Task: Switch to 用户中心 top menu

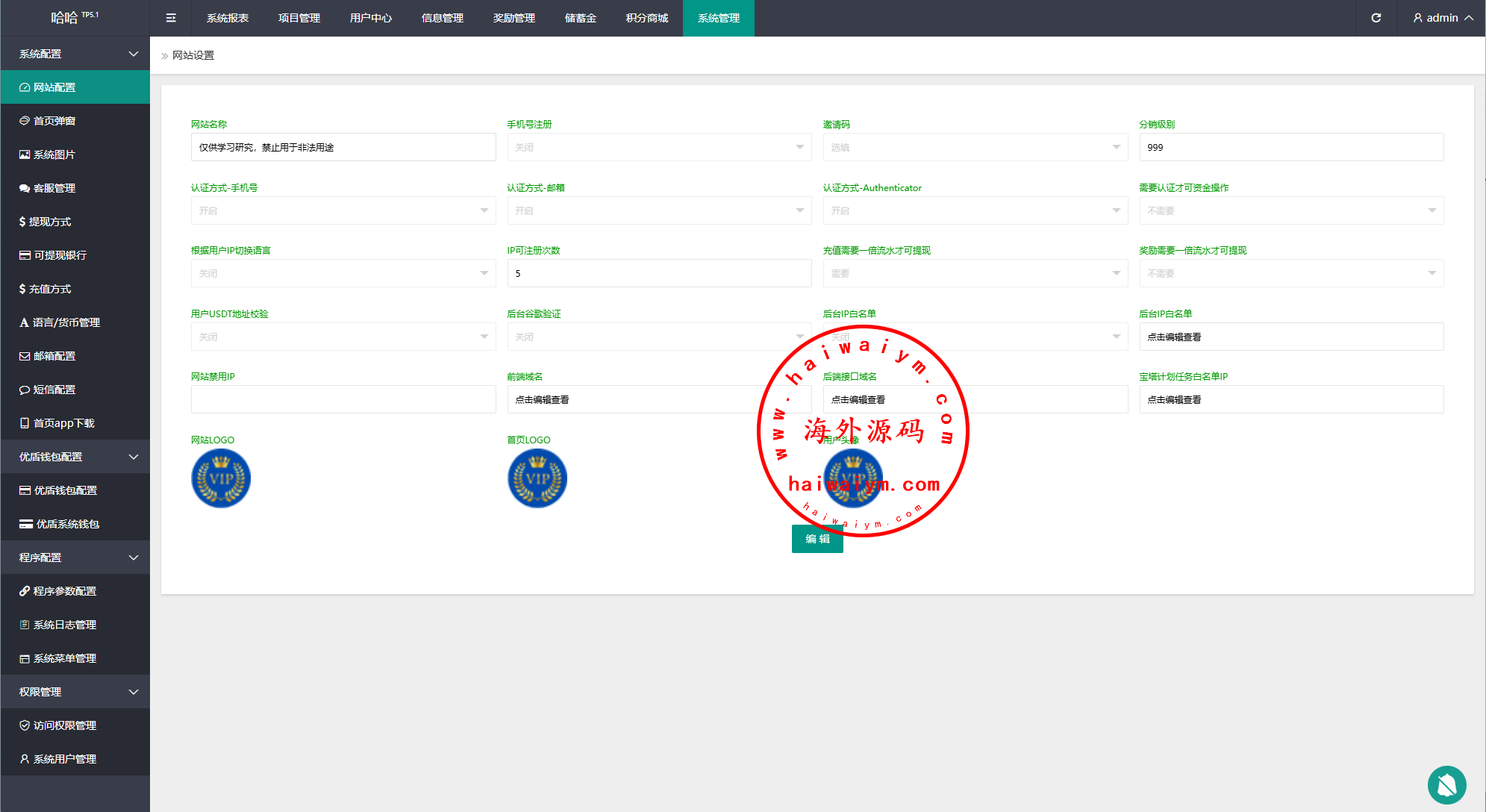Action: pos(370,18)
